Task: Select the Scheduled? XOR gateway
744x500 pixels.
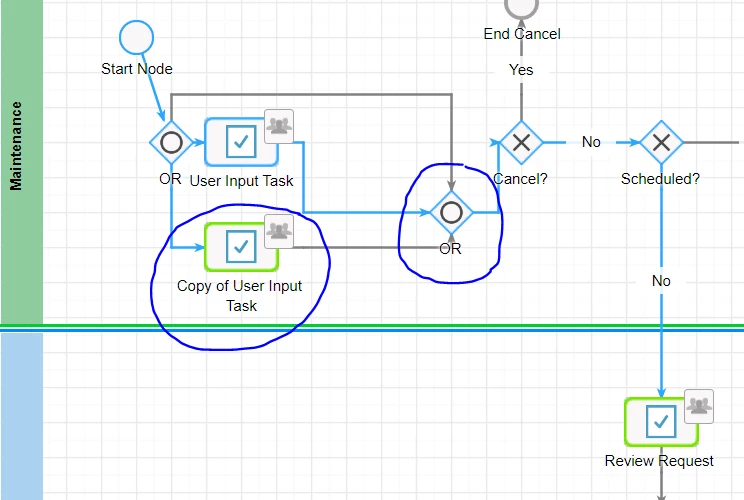Action: pyautogui.click(x=661, y=142)
